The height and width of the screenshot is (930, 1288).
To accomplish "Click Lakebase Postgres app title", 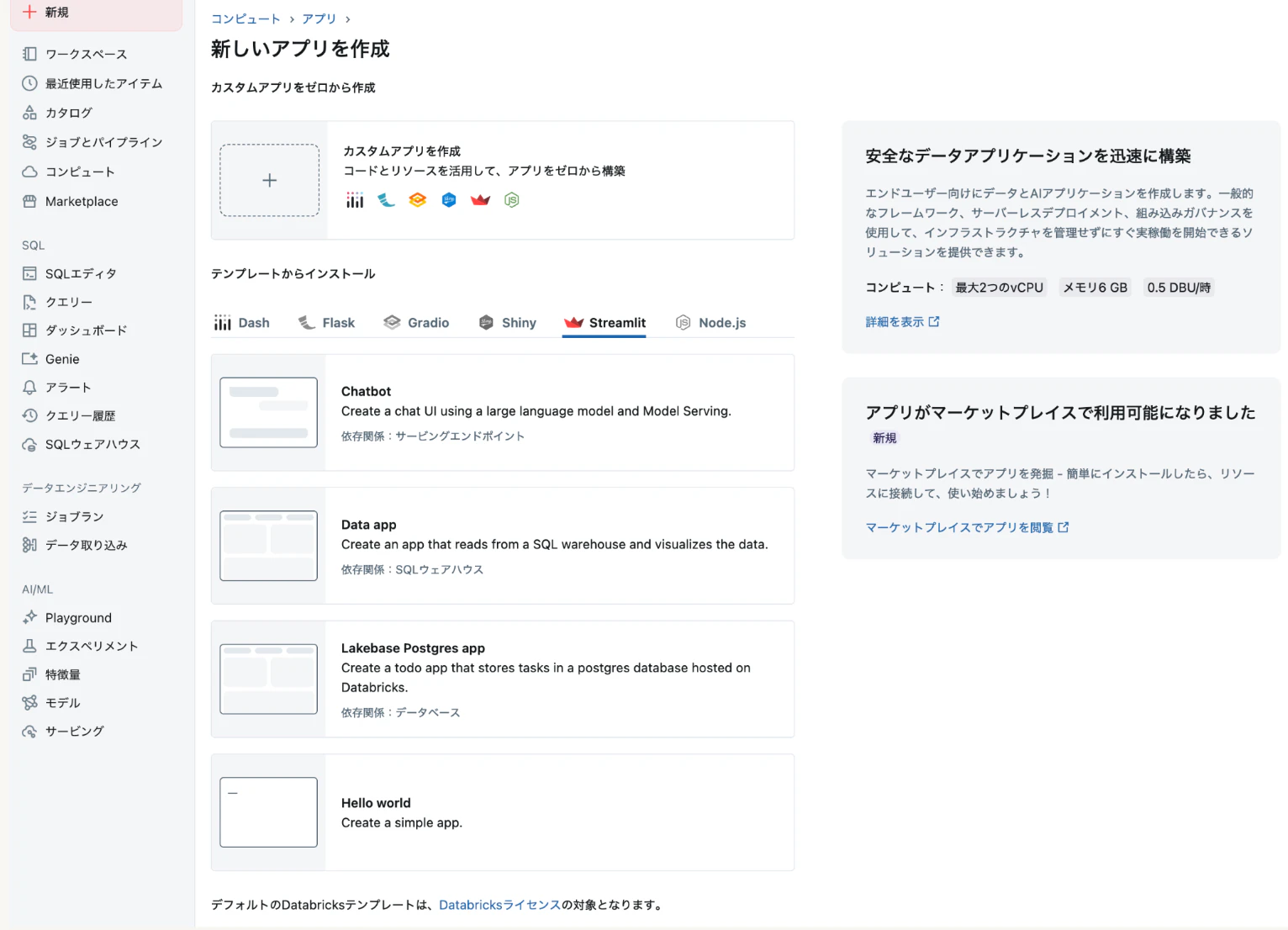I will [x=413, y=648].
